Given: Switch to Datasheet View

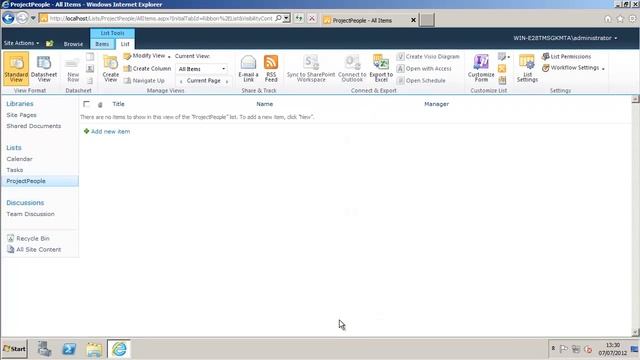Looking at the screenshot, I should tap(44, 68).
